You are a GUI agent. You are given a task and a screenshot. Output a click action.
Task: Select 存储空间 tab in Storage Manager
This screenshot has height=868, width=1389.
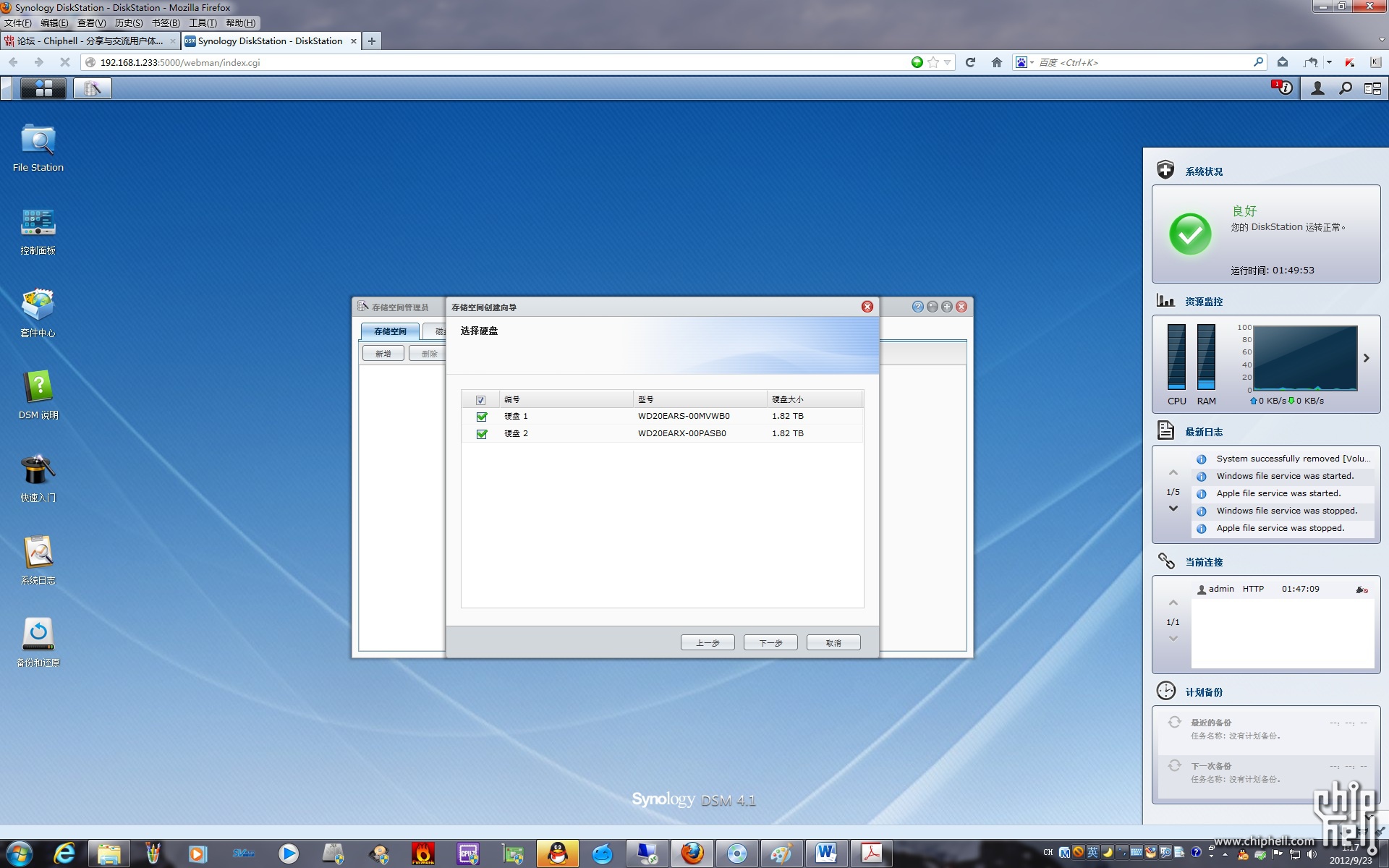pos(390,331)
